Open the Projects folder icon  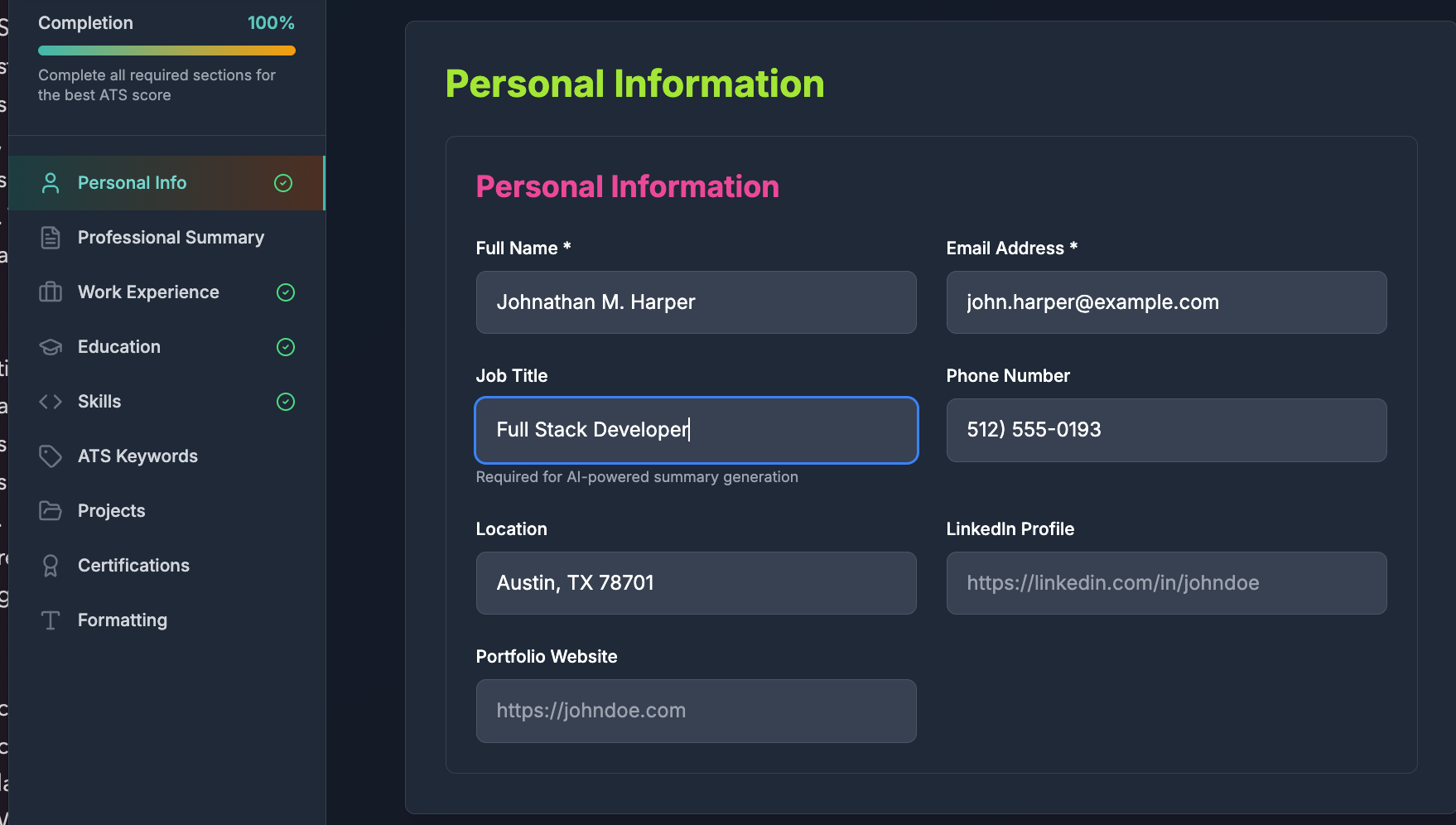click(x=51, y=510)
